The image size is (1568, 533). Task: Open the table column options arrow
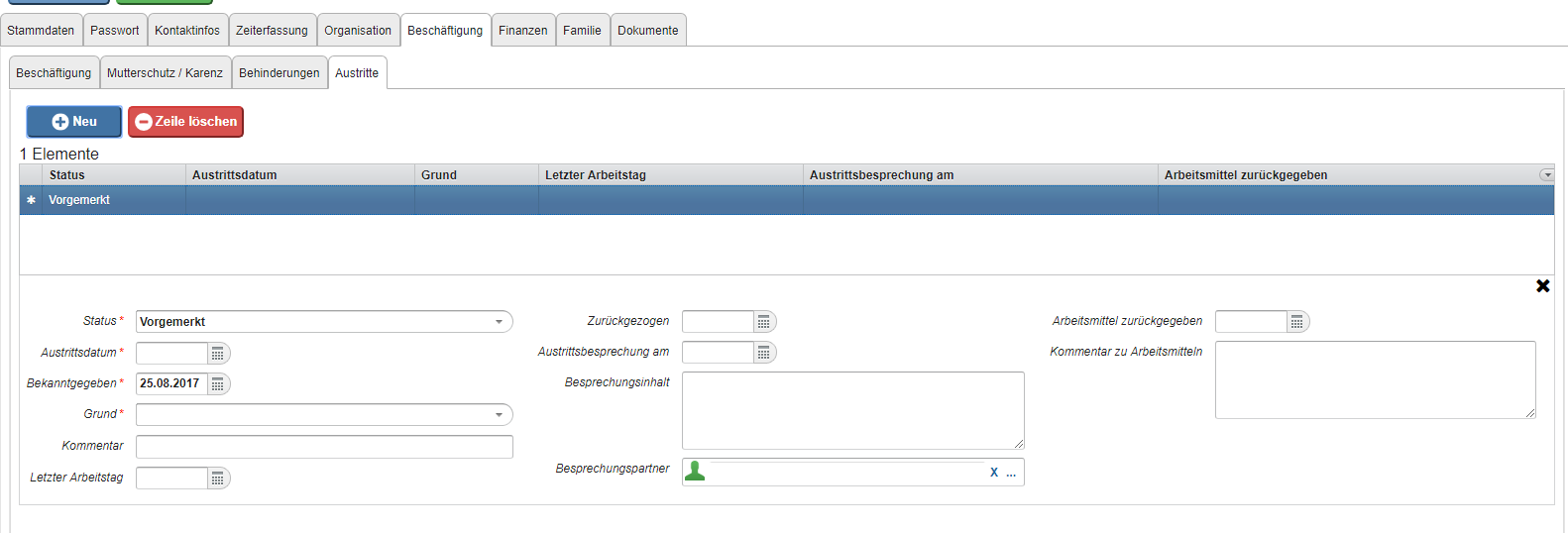tap(1546, 175)
